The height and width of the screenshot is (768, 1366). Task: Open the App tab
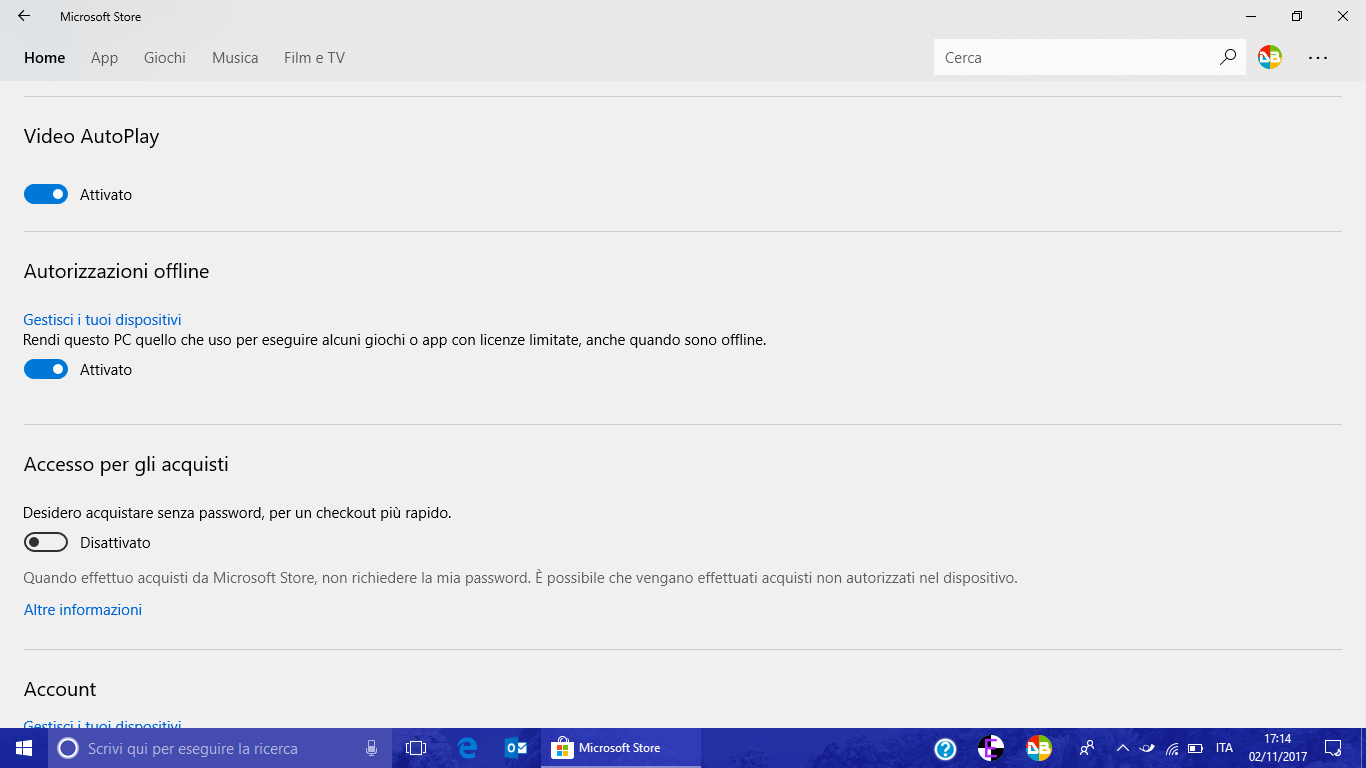coord(104,58)
